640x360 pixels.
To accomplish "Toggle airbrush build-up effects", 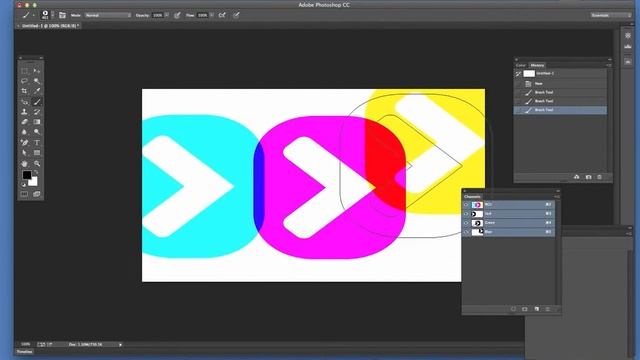I will point(222,15).
